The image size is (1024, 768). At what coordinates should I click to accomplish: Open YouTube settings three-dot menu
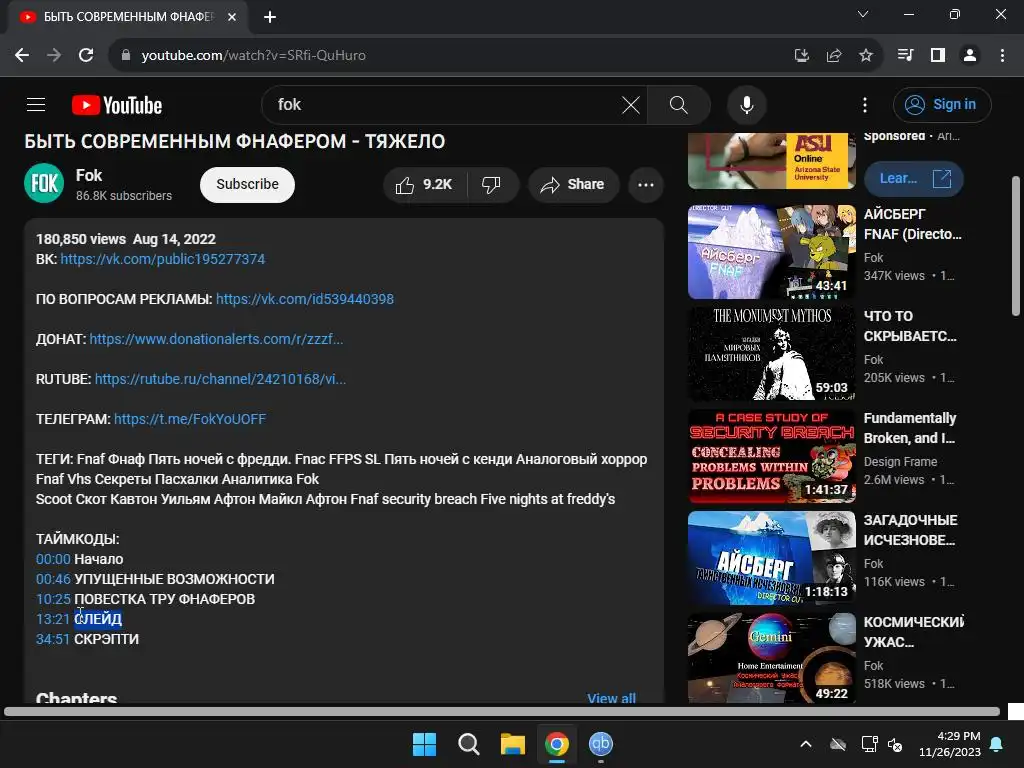[865, 104]
